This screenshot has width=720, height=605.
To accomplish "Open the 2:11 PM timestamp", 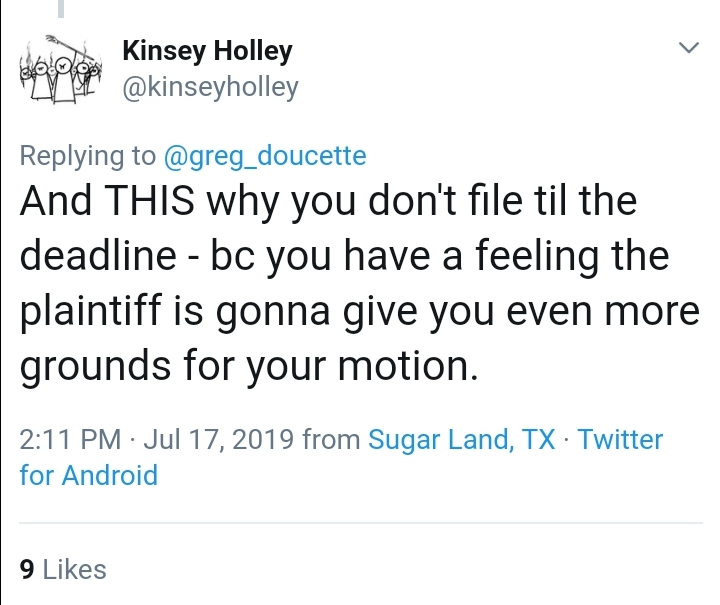I will click(x=70, y=439).
